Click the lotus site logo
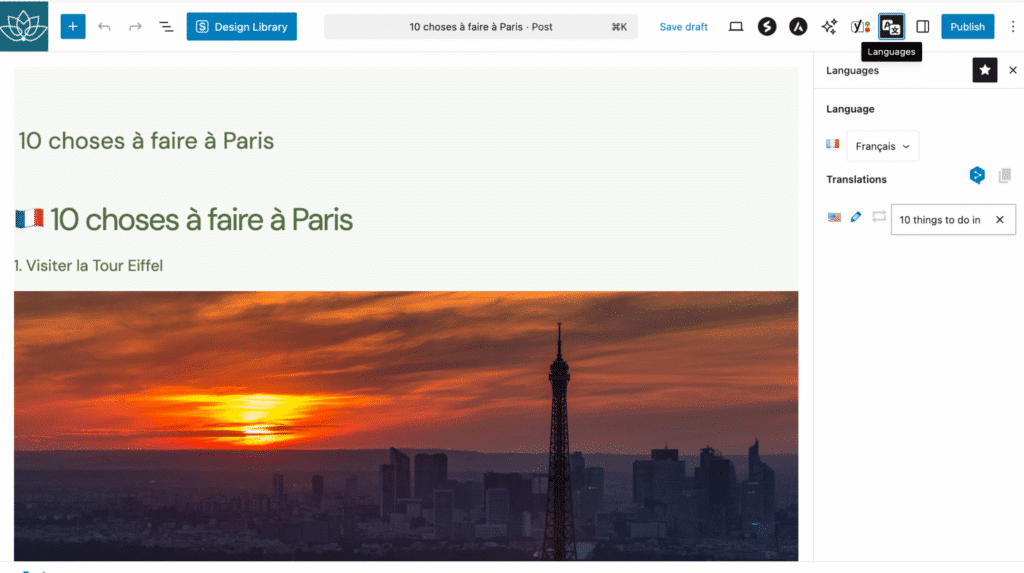The height and width of the screenshot is (573, 1024). [x=24, y=26]
